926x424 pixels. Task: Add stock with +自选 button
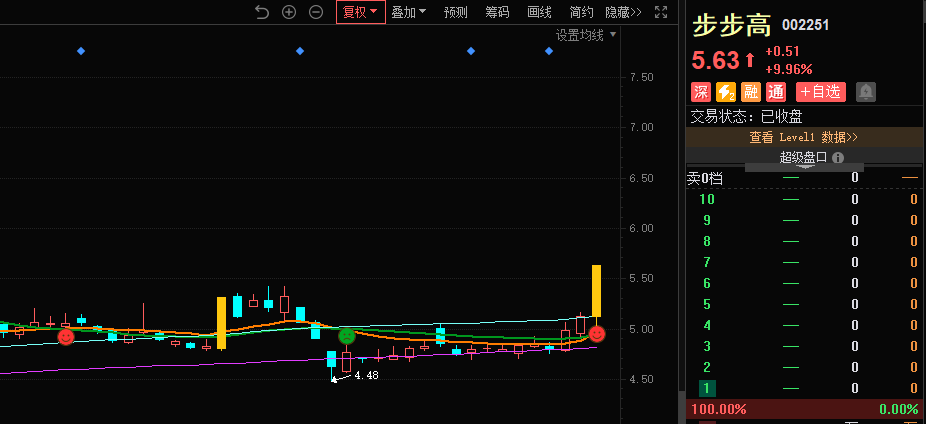(x=820, y=92)
